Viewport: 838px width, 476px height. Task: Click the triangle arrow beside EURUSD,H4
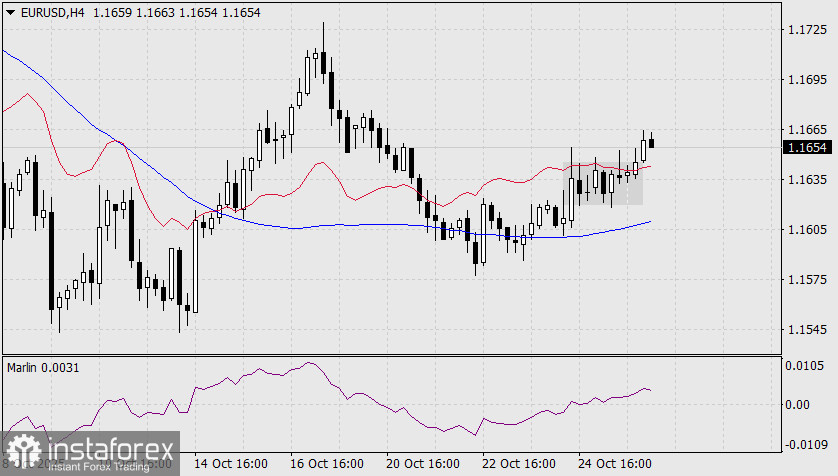[10, 12]
